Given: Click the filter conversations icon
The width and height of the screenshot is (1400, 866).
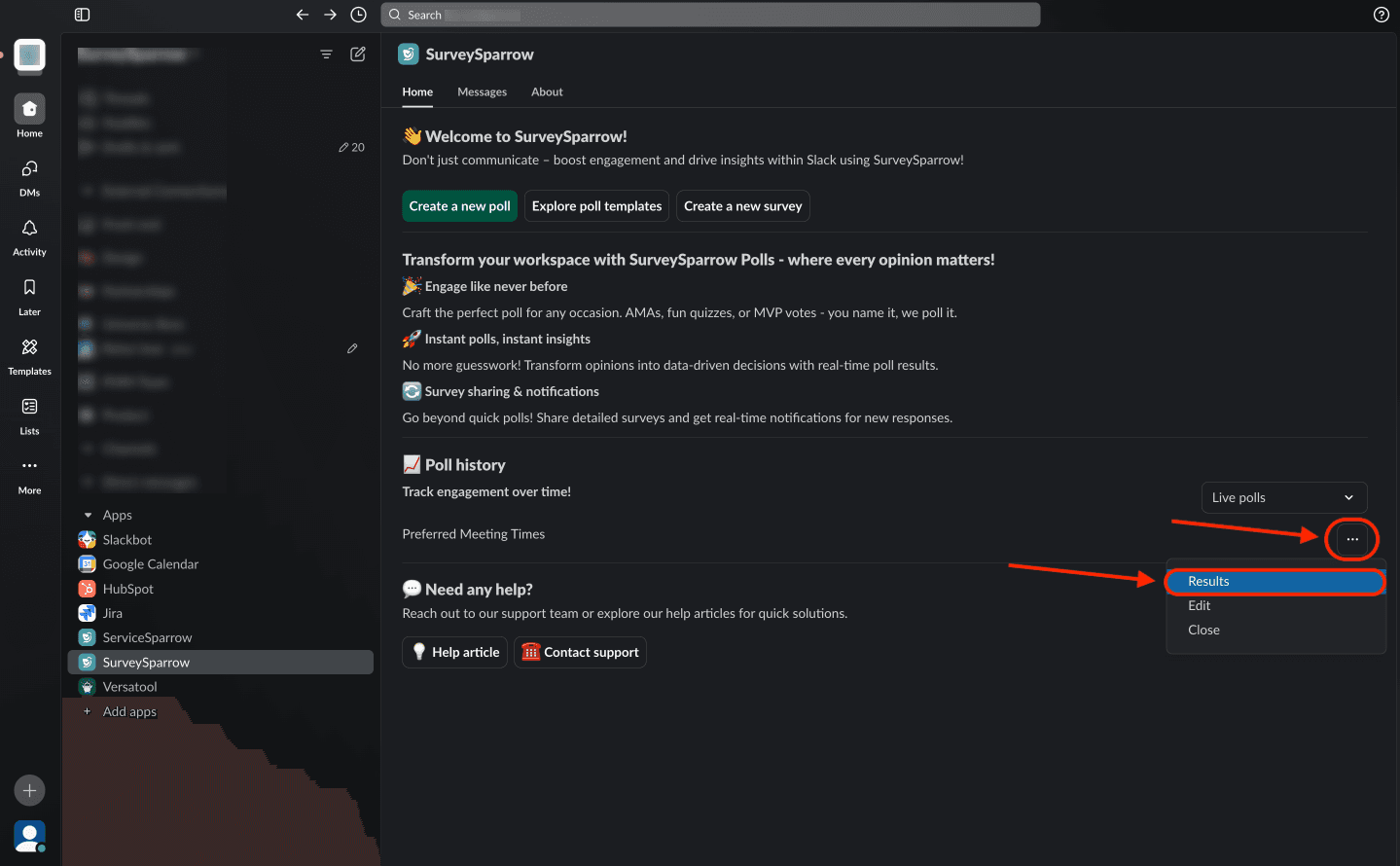Looking at the screenshot, I should 326,54.
